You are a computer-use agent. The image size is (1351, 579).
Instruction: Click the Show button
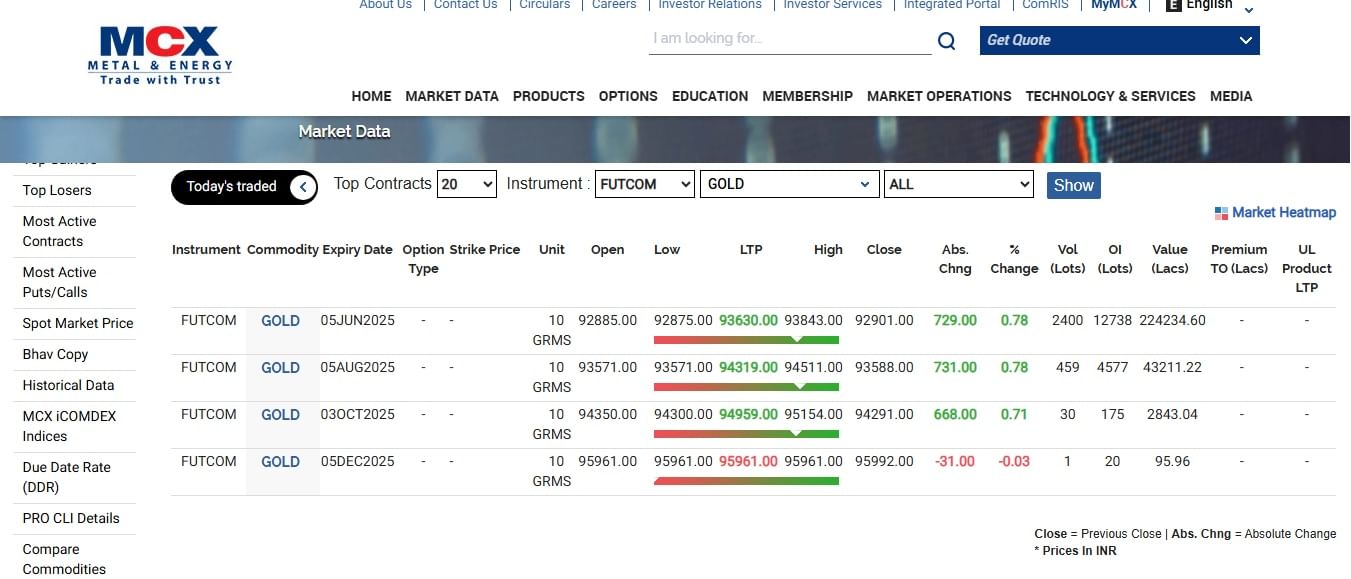1074,185
